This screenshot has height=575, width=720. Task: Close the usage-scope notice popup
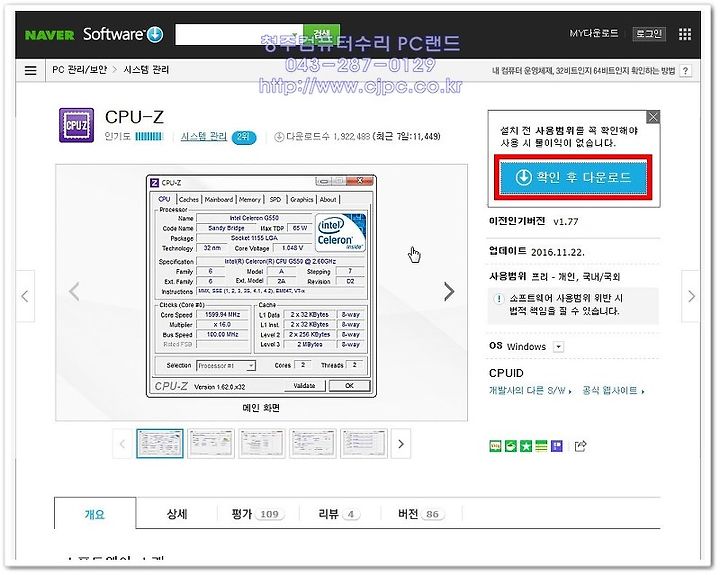[653, 117]
